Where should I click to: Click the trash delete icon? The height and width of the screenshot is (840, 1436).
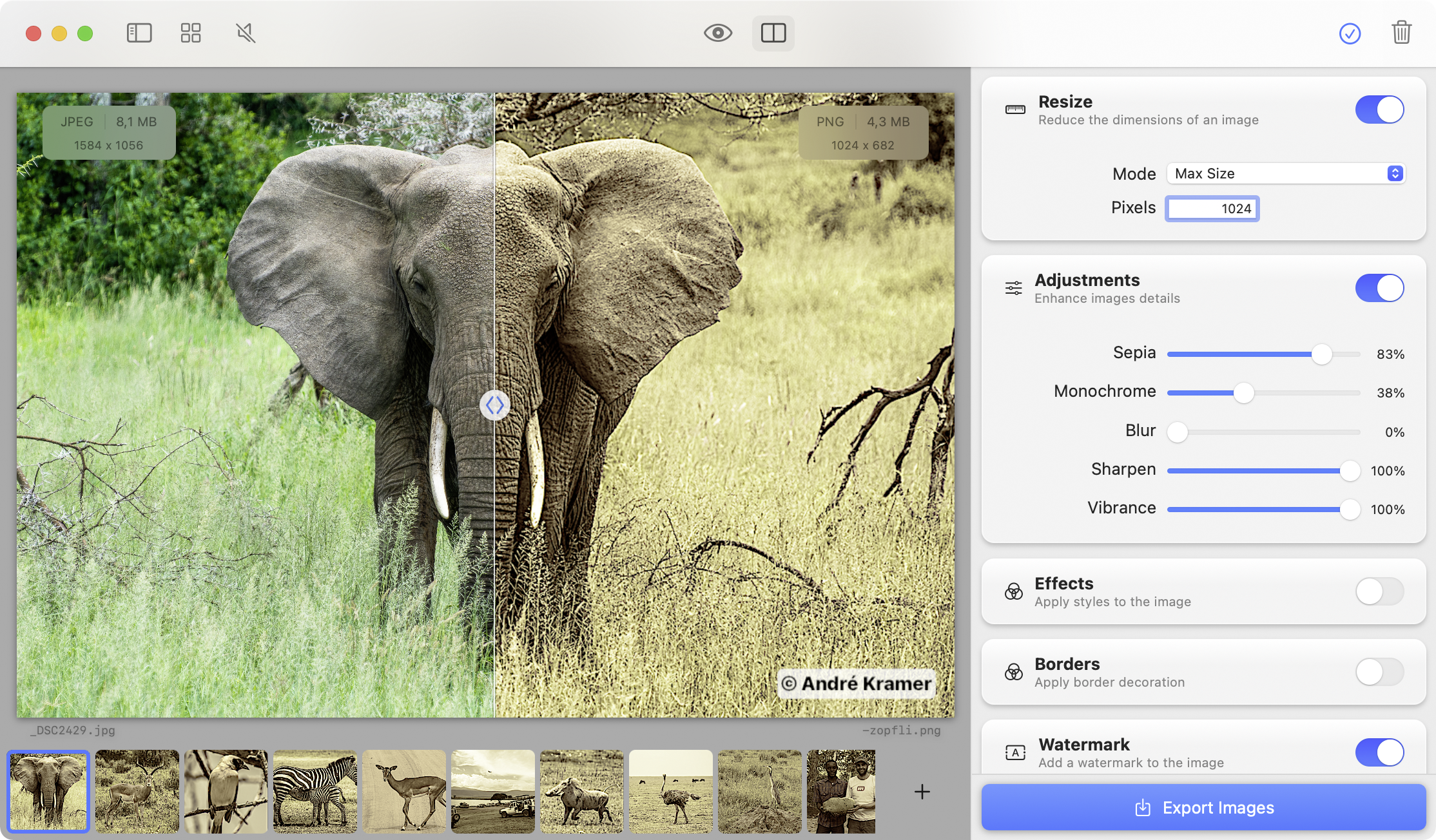[x=1401, y=33]
